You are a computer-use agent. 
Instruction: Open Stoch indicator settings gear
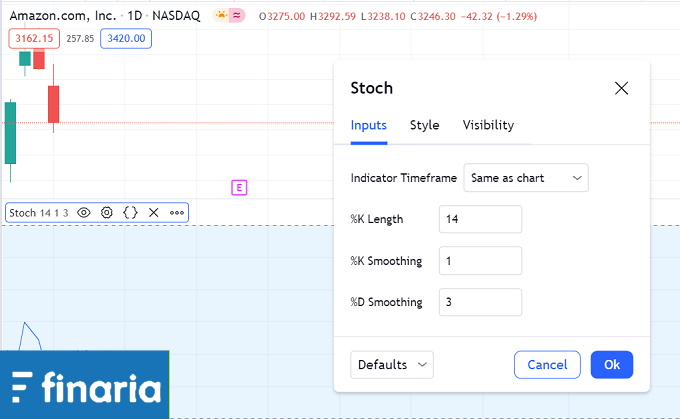107,213
